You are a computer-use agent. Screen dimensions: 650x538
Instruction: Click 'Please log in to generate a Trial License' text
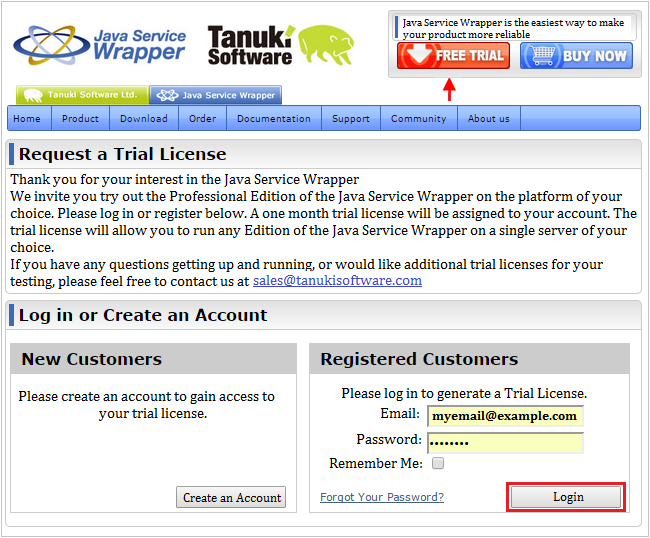(464, 393)
